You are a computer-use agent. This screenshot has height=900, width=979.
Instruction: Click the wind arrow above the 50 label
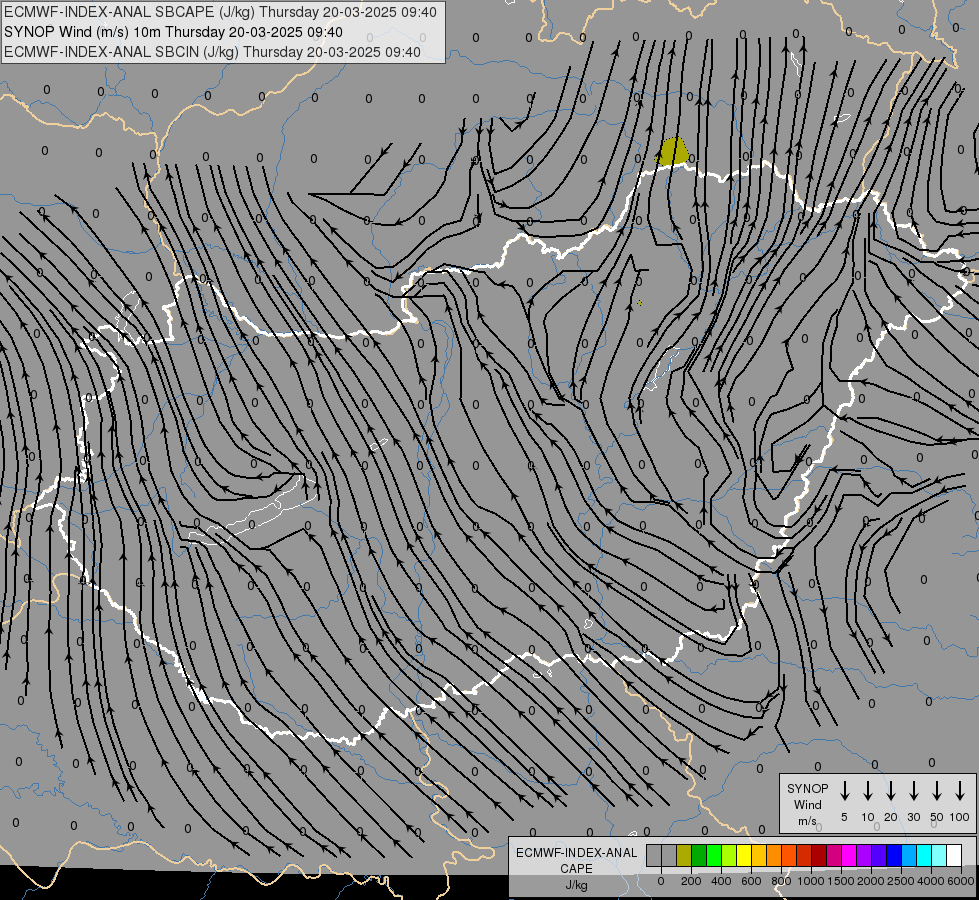pyautogui.click(x=937, y=791)
